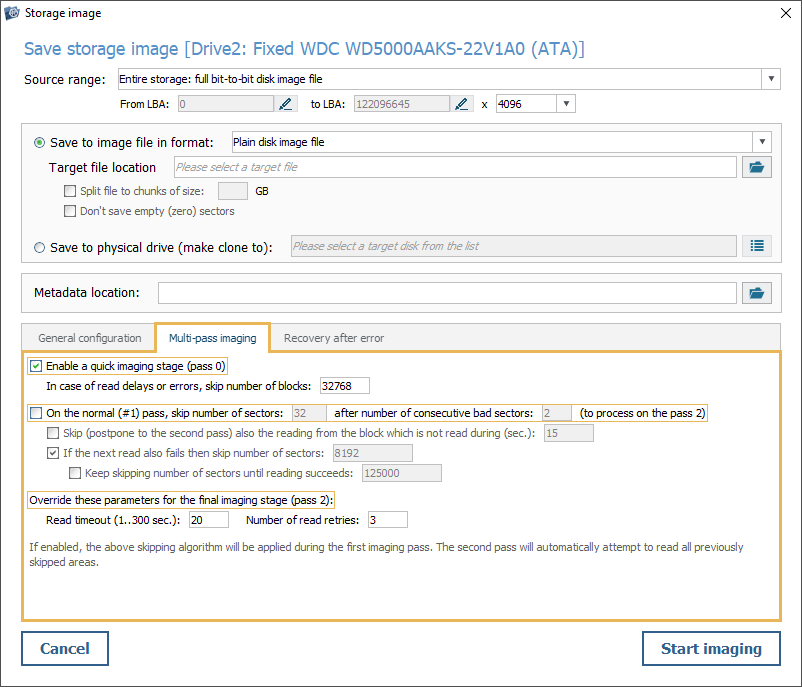Open the image file format dropdown
The height and width of the screenshot is (687, 802).
pos(762,142)
